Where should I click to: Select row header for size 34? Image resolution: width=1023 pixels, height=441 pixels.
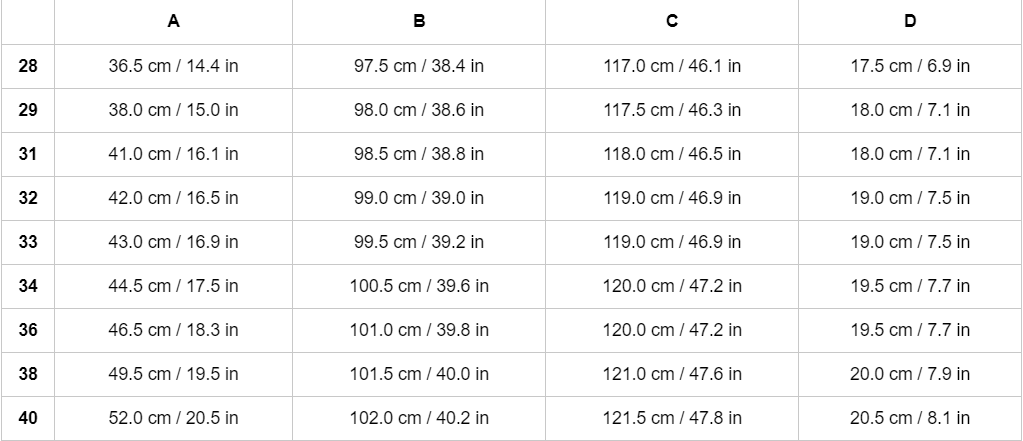coord(28,286)
